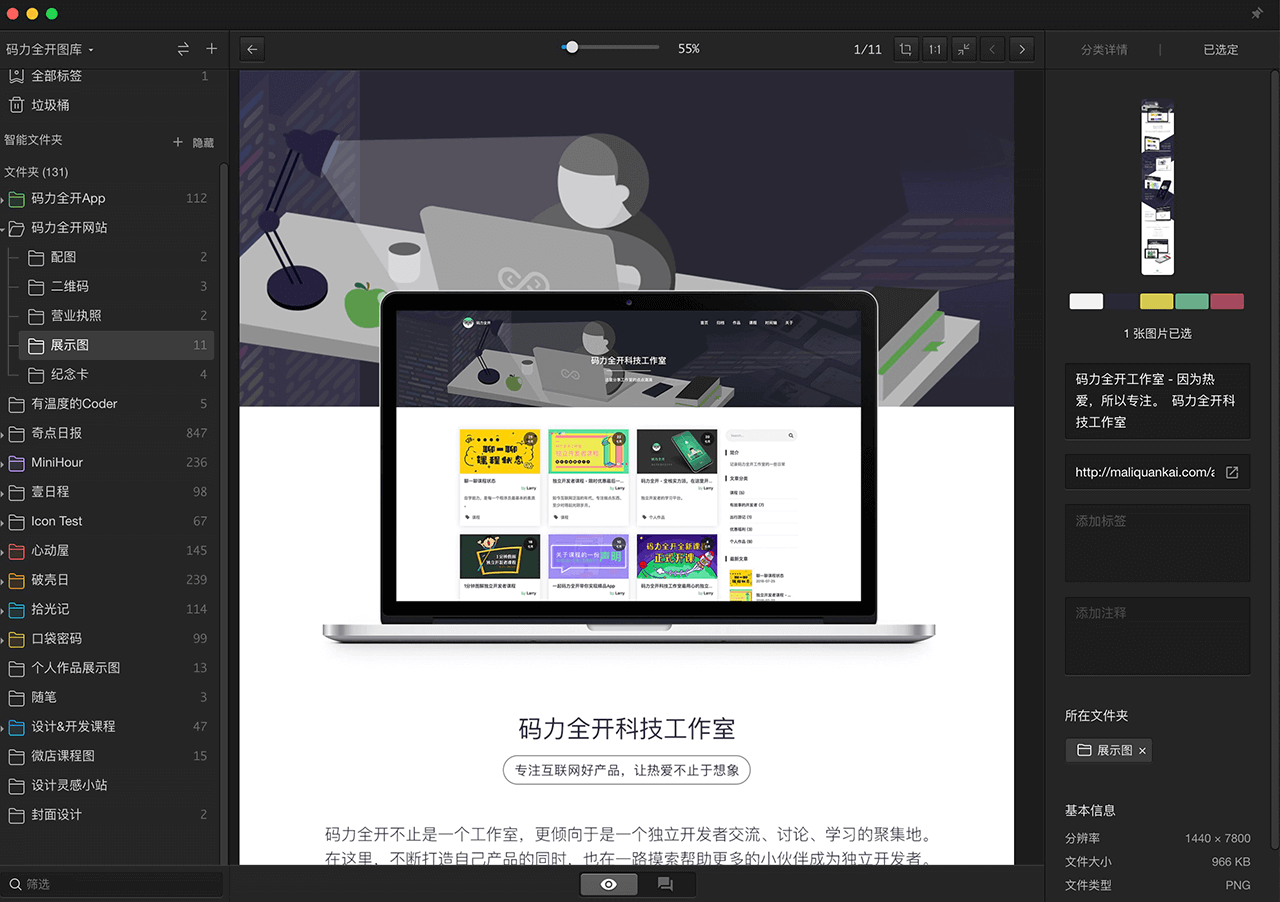1280x902 pixels.
Task: Click the 隐藏 button for smart folders
Action: click(203, 143)
